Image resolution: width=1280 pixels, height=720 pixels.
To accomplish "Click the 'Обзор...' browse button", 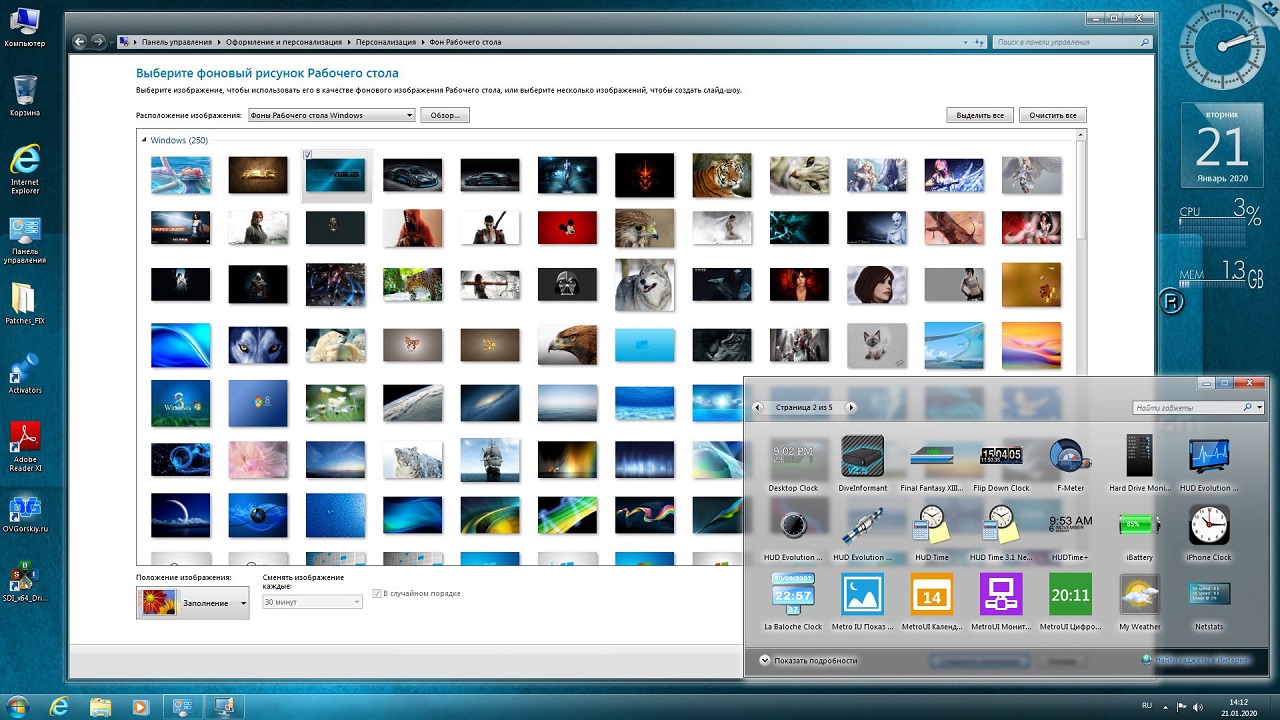I will tap(444, 115).
